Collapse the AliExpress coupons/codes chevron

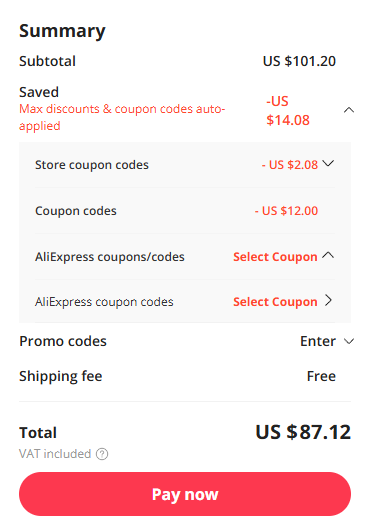pos(328,255)
